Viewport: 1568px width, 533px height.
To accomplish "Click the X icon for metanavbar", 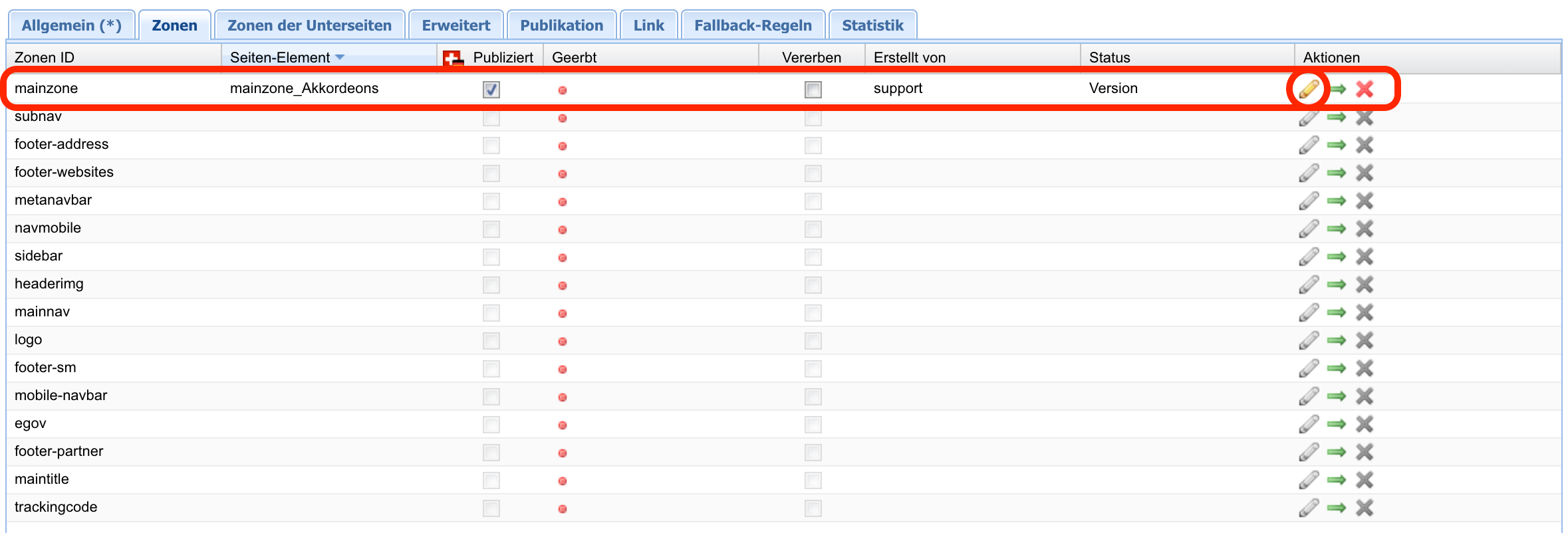I will coord(1365,201).
